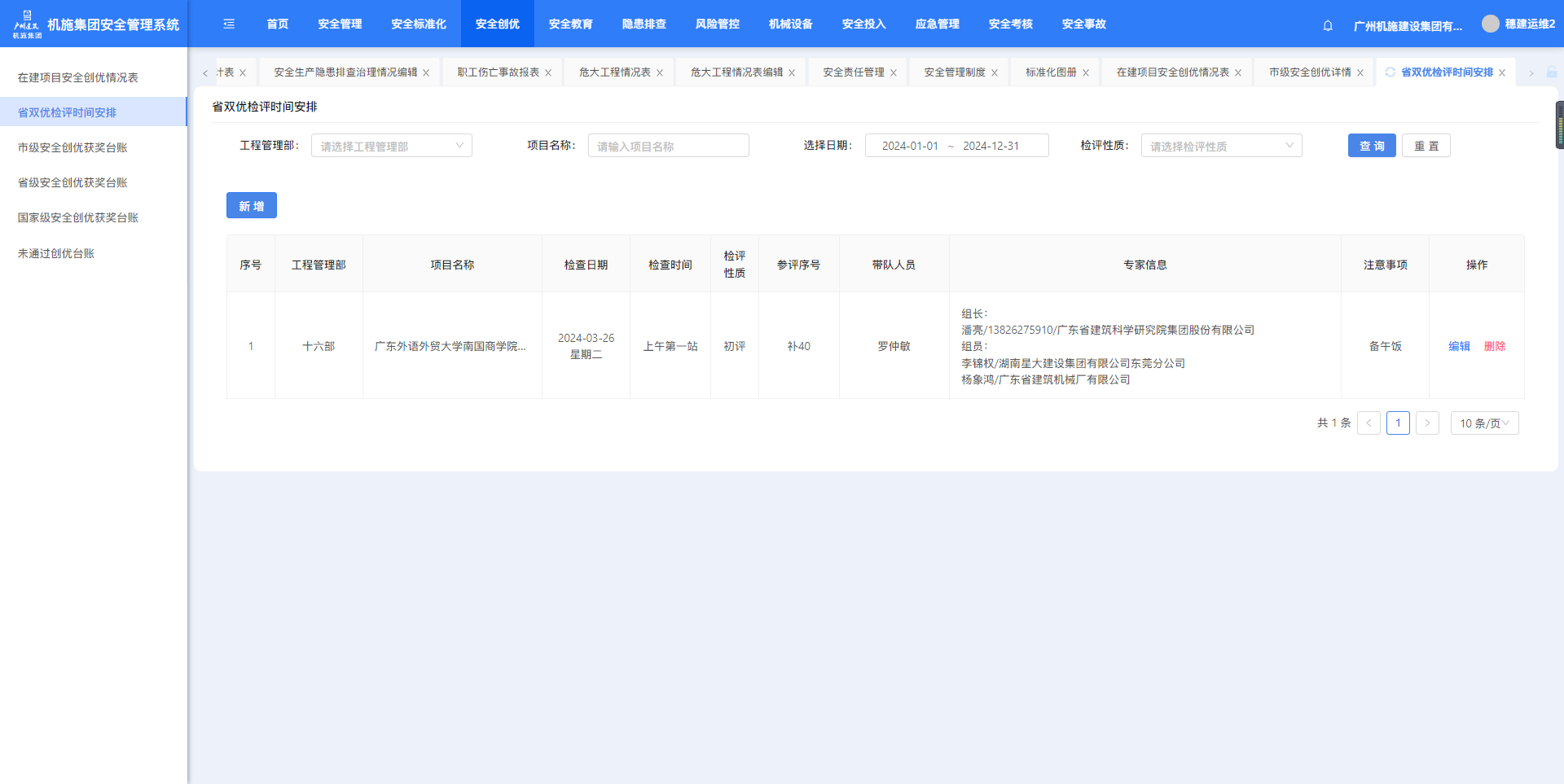Close the 标准化图册 tab
Viewport: 1564px width, 784px height.
[1086, 73]
